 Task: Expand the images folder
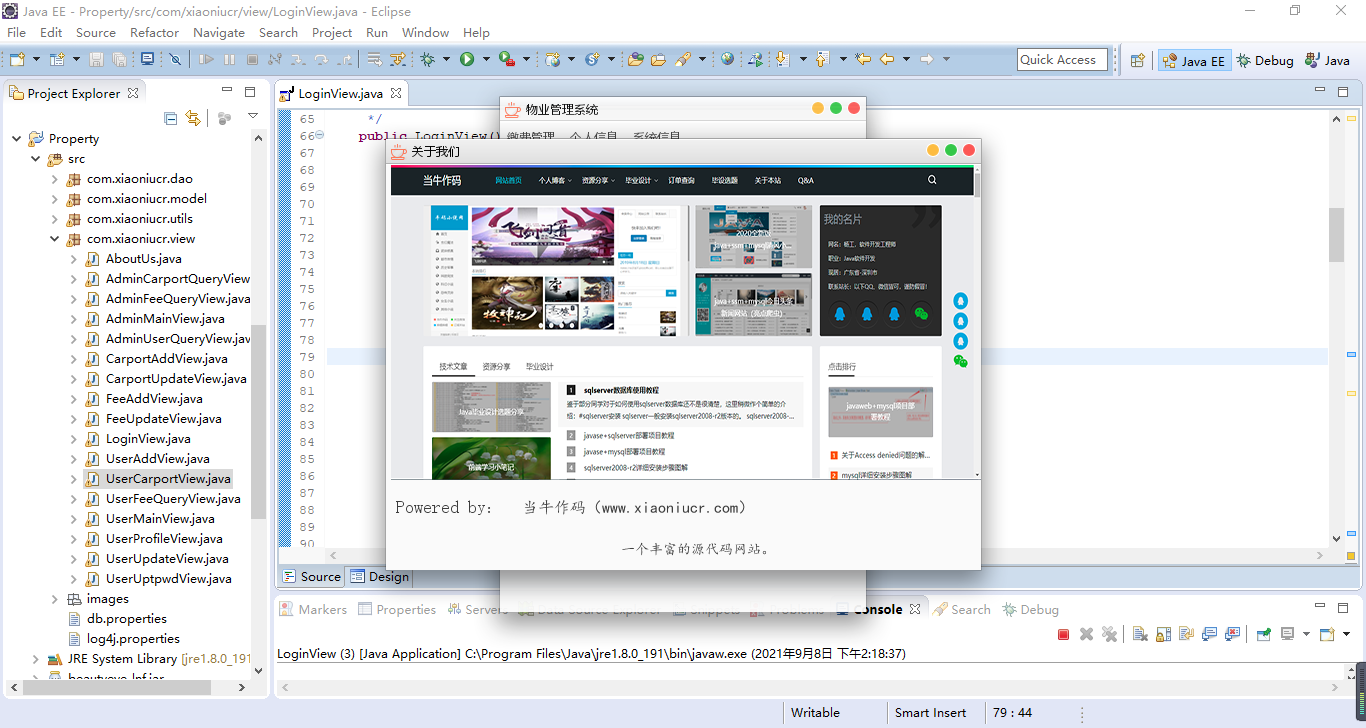[55, 599]
